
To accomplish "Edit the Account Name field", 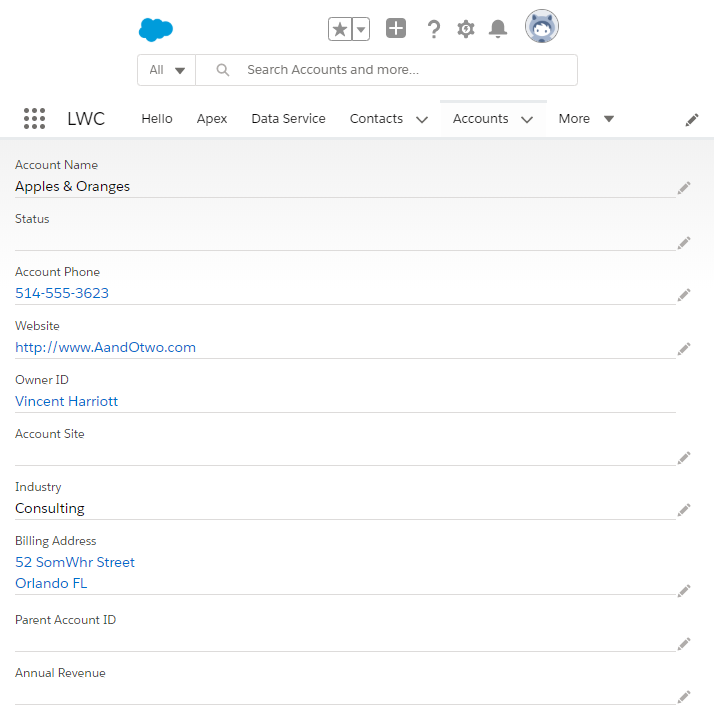I will click(x=684, y=188).
